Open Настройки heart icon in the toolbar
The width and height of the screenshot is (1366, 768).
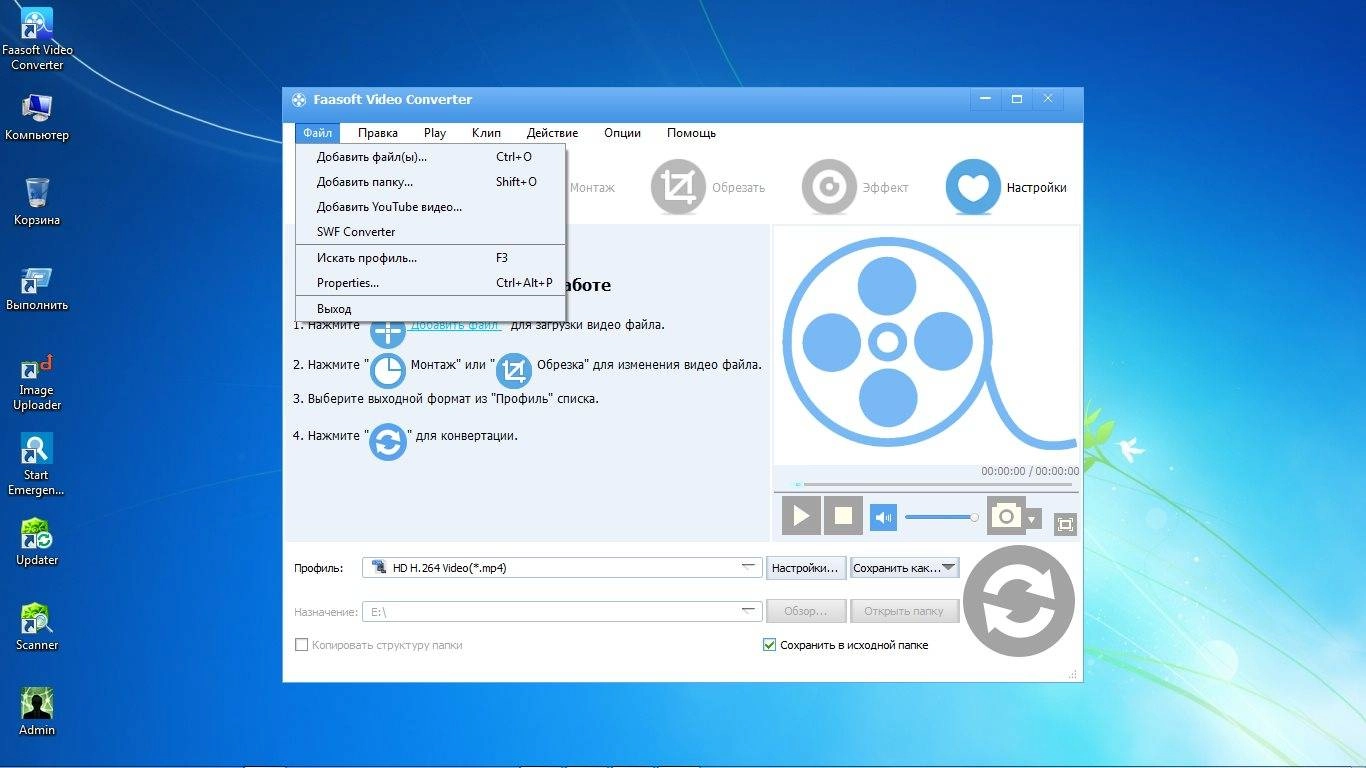coord(973,187)
